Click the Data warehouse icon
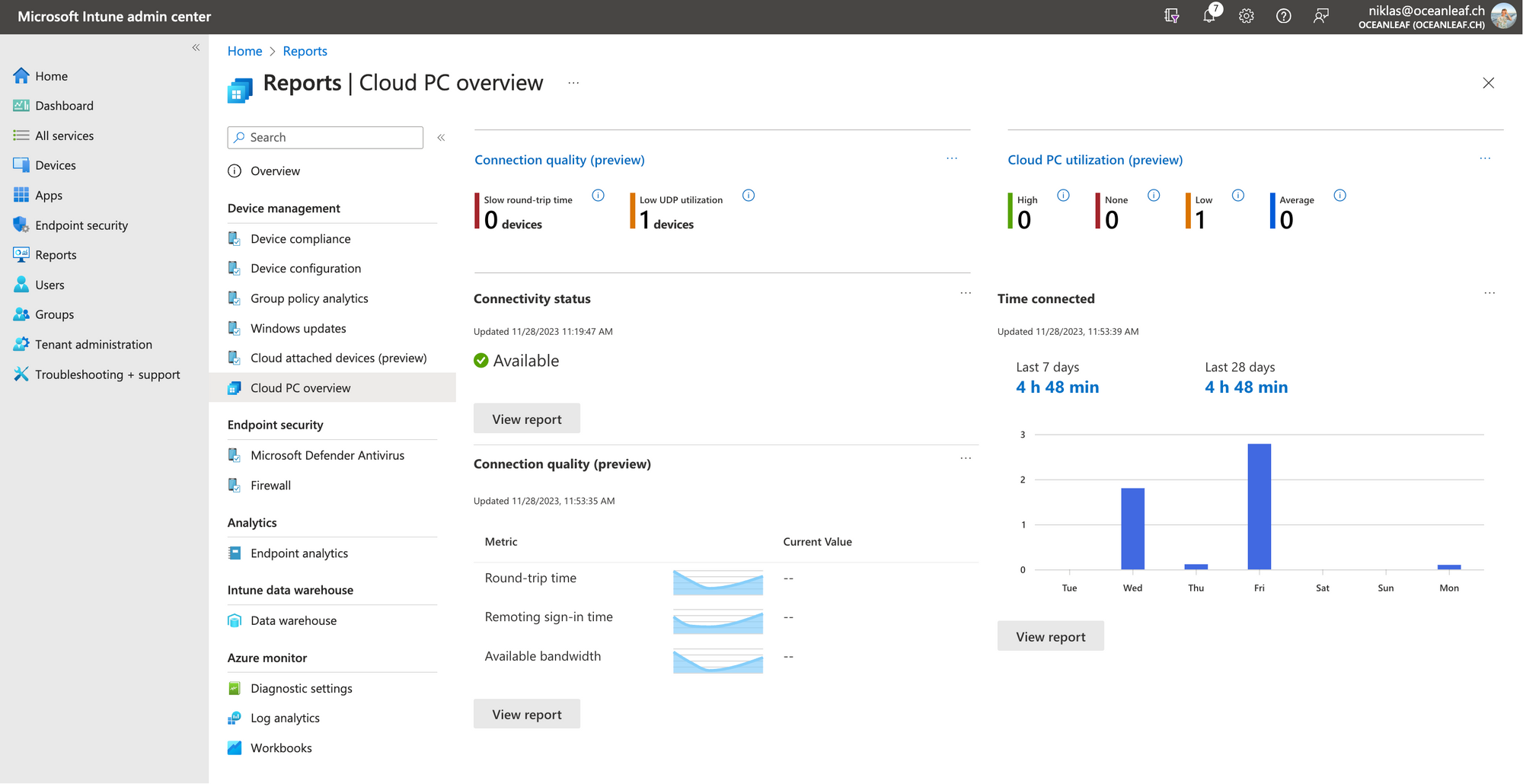The image size is (1523, 784). click(235, 621)
